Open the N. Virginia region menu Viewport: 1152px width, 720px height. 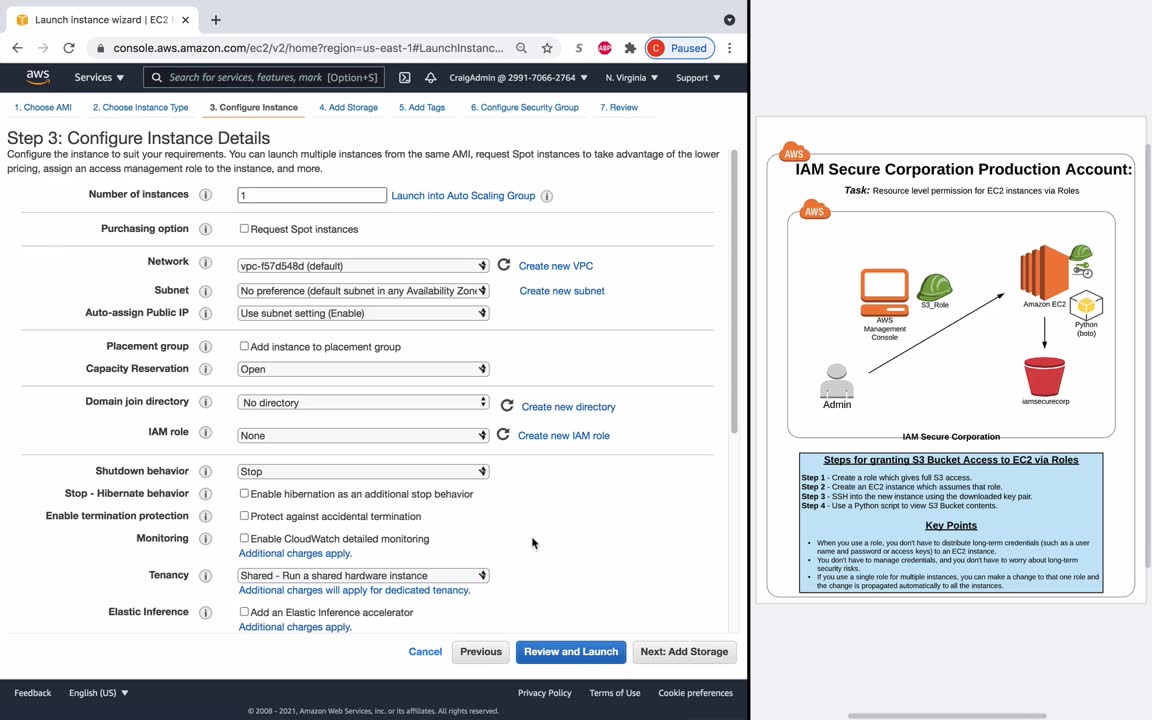pos(631,77)
